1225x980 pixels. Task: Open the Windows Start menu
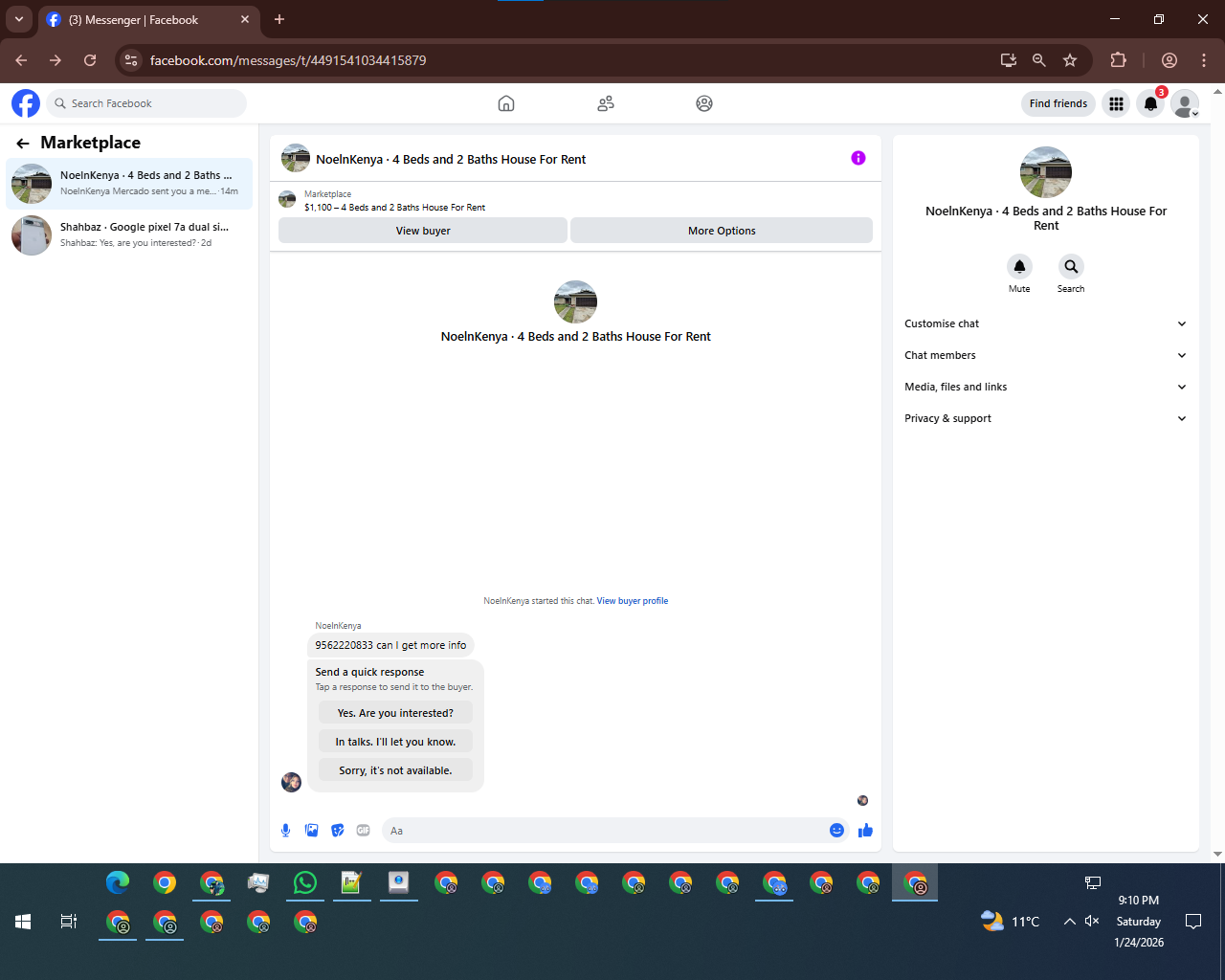(23, 922)
